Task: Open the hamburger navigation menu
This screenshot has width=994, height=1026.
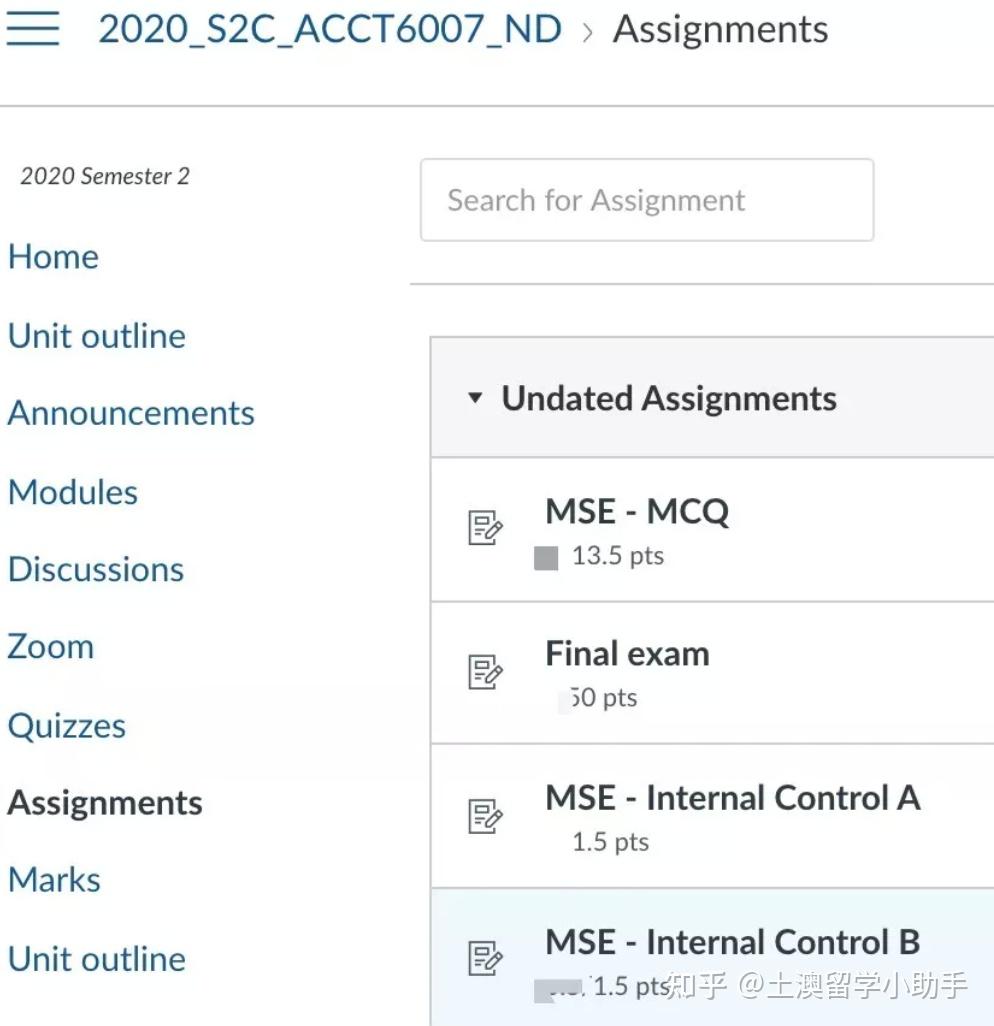Action: coord(33,29)
